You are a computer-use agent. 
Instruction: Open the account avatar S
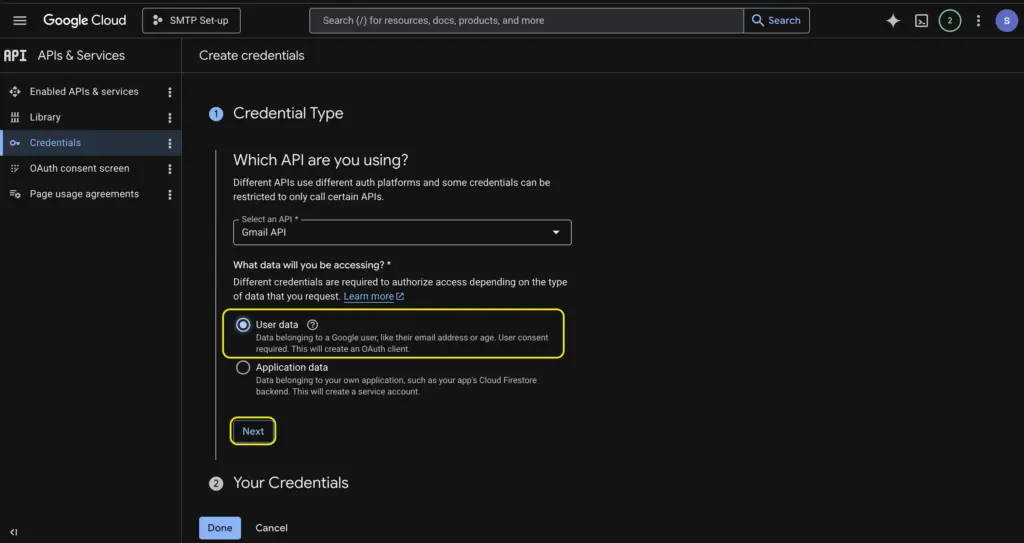pos(1006,21)
